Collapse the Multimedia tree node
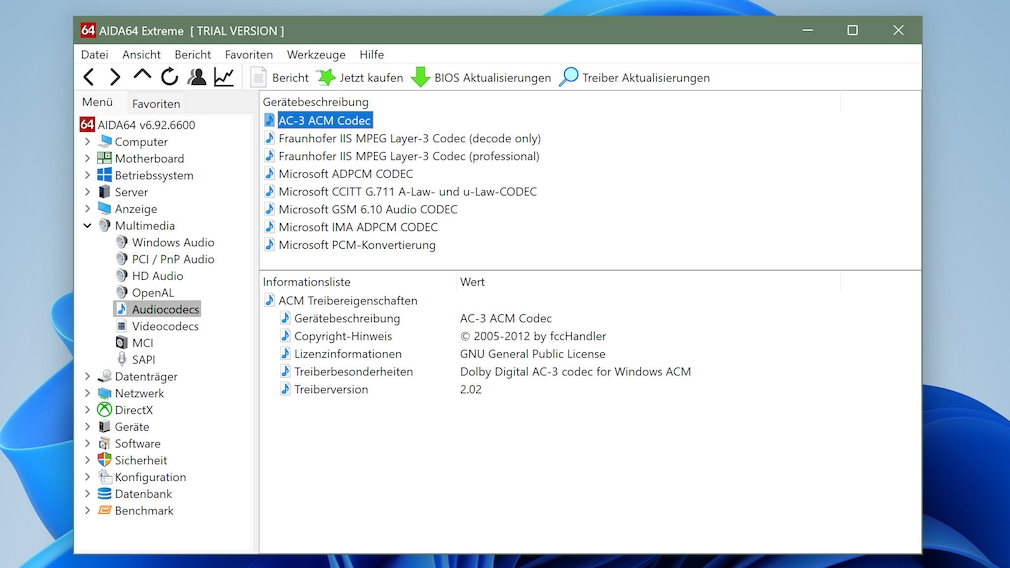Viewport: 1010px width, 568px height. [88, 226]
